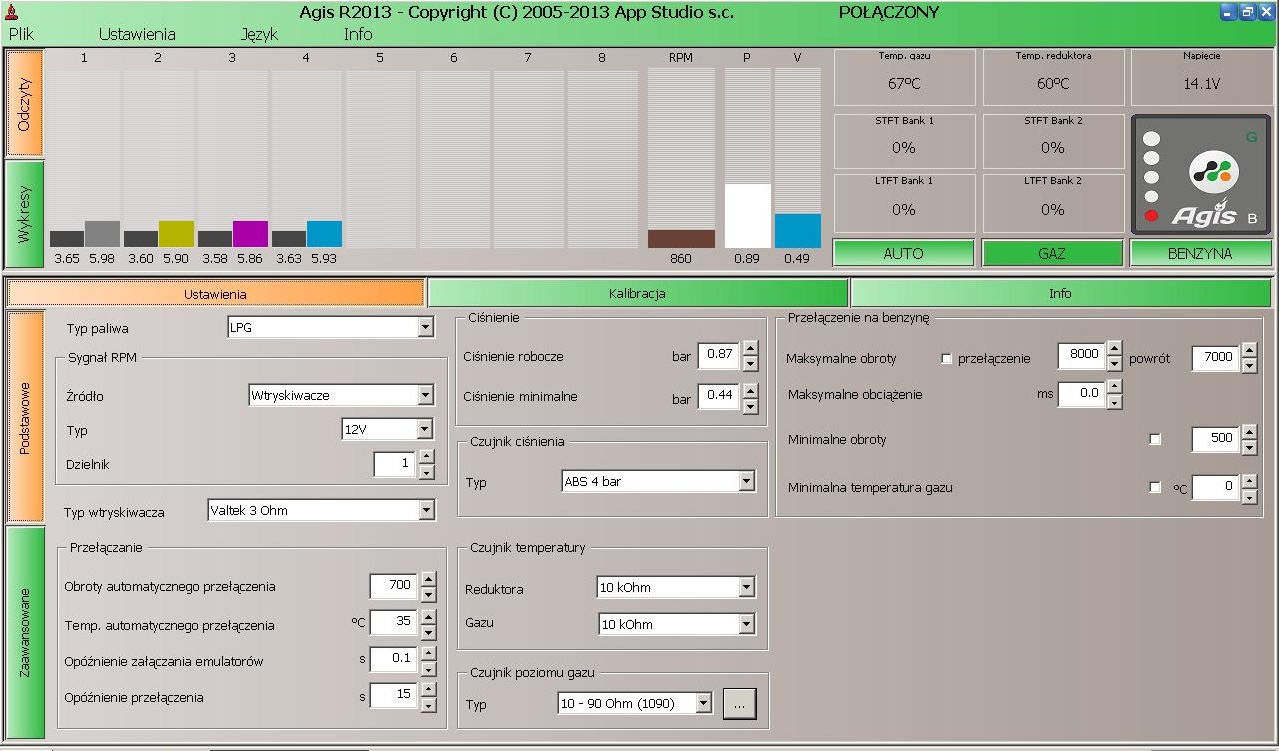Image resolution: width=1279 pixels, height=751 pixels.
Task: Click the V blue bar gauge
Action: coord(797,231)
